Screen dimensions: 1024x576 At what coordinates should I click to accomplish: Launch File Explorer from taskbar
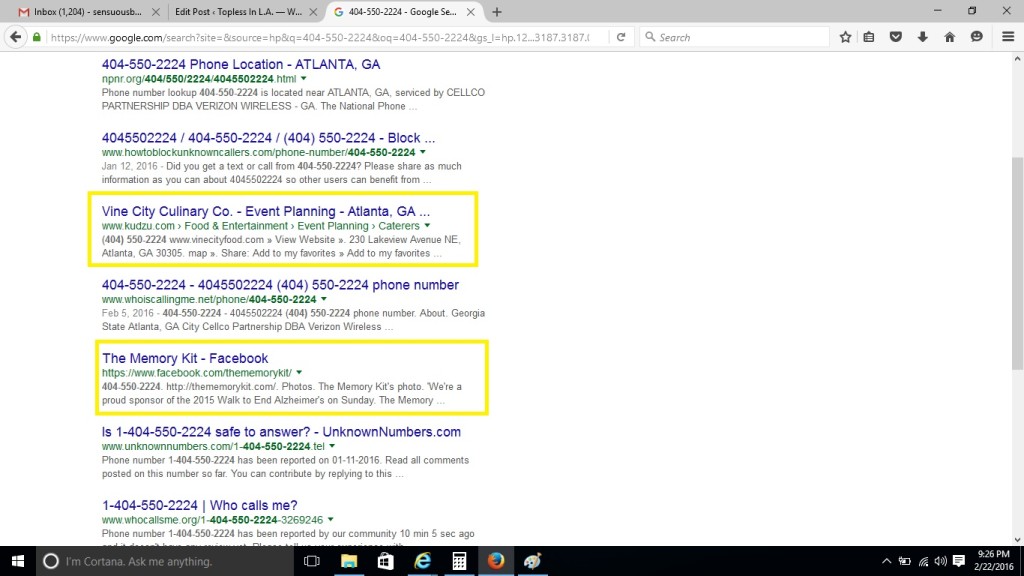point(349,561)
